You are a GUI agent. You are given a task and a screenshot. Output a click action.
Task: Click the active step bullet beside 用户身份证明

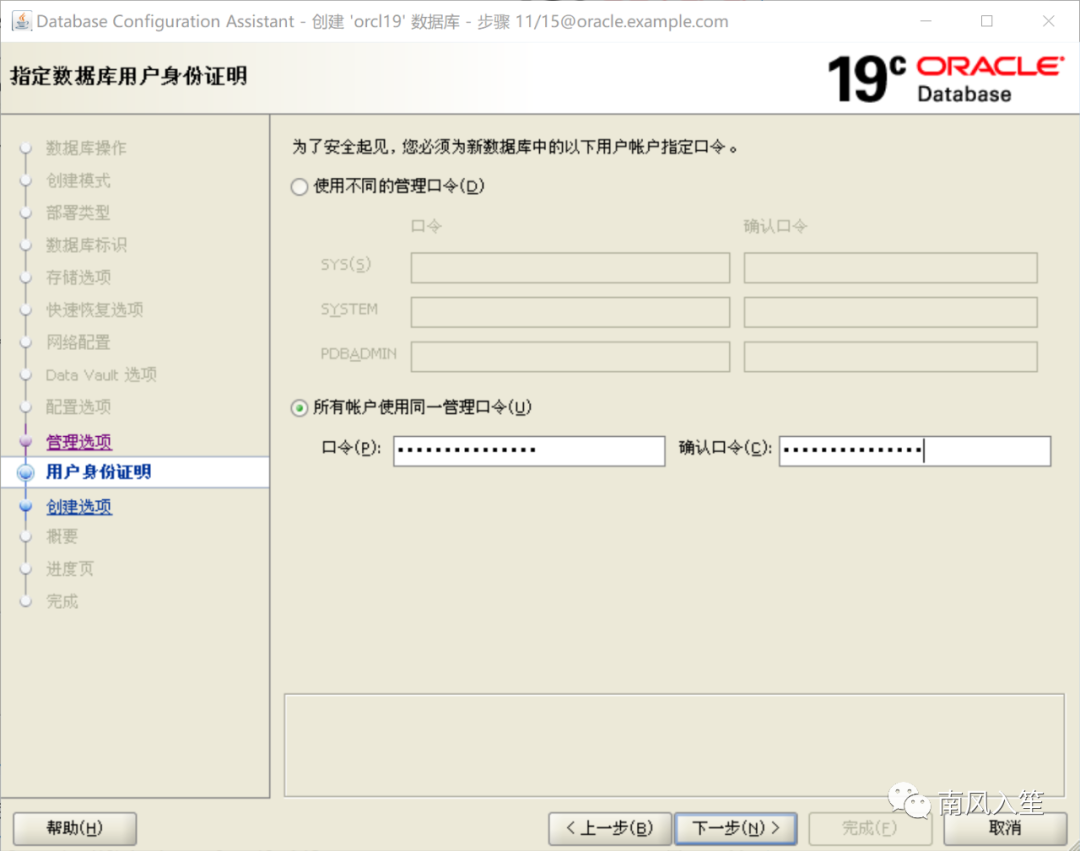(x=26, y=472)
